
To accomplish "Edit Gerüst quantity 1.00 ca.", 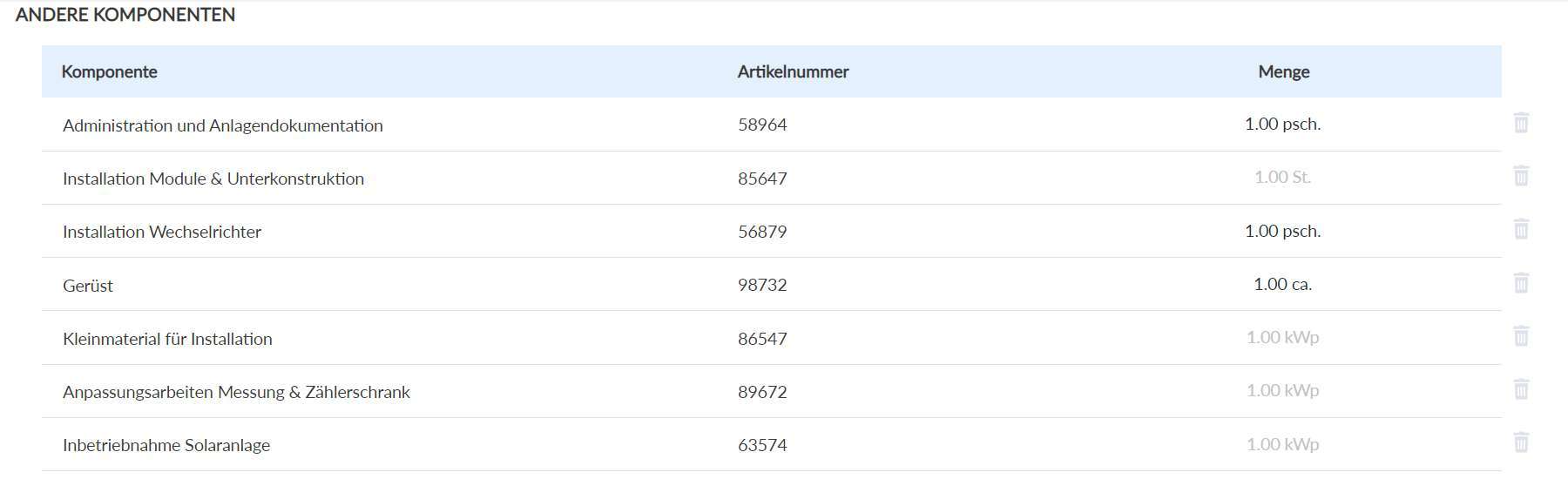I will pyautogui.click(x=1282, y=285).
